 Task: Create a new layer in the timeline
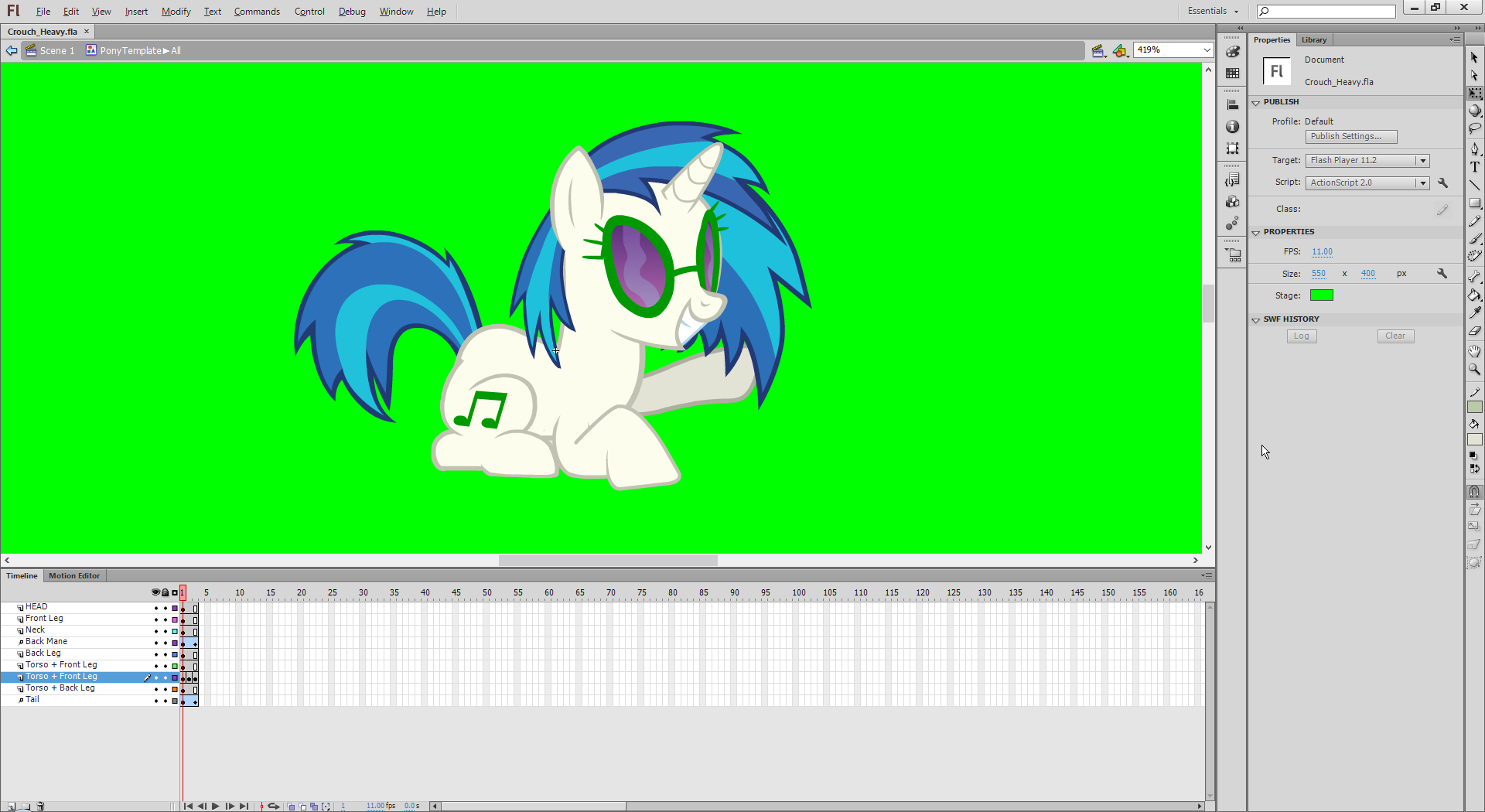coord(12,806)
